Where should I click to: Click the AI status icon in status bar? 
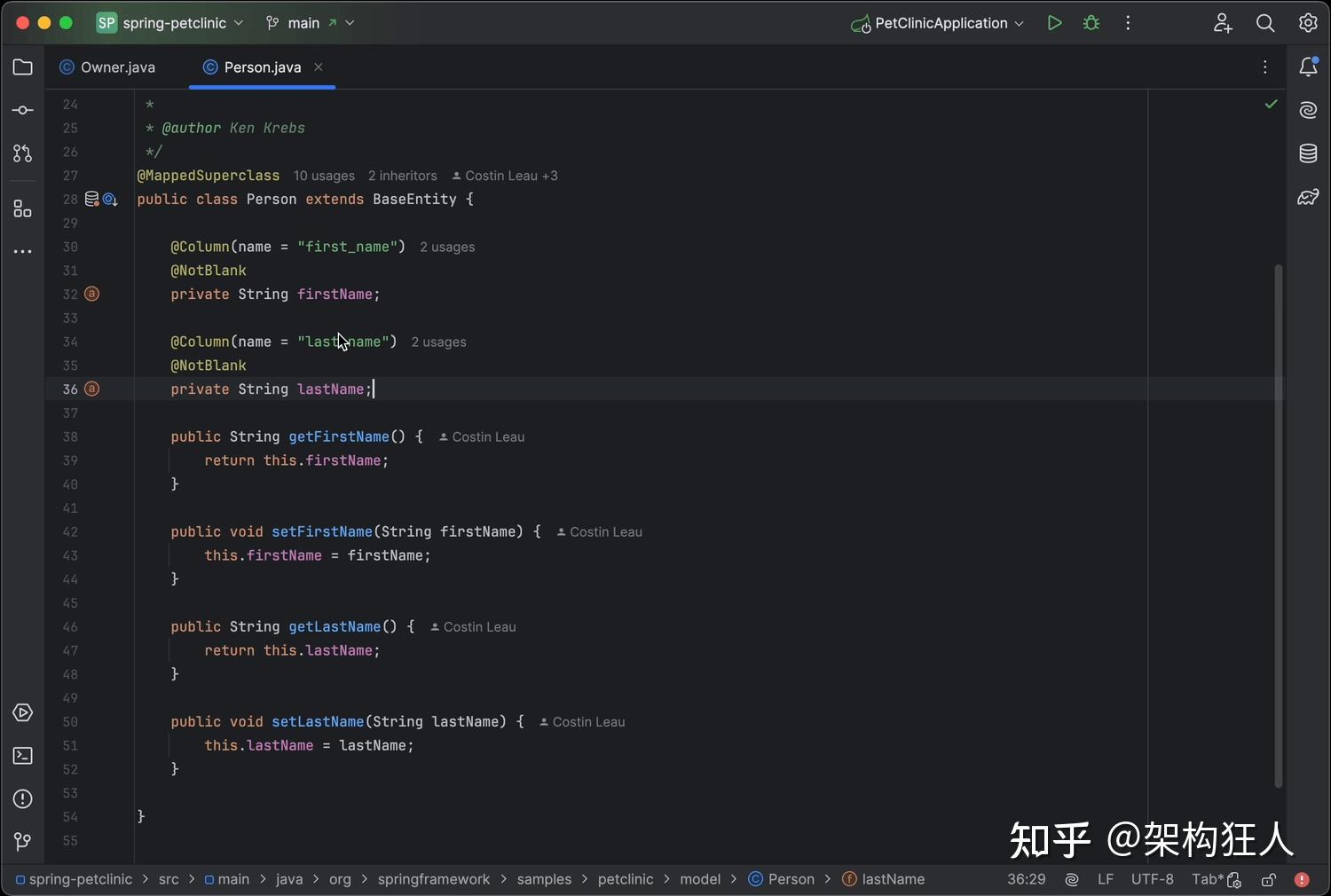pyautogui.click(x=1072, y=879)
